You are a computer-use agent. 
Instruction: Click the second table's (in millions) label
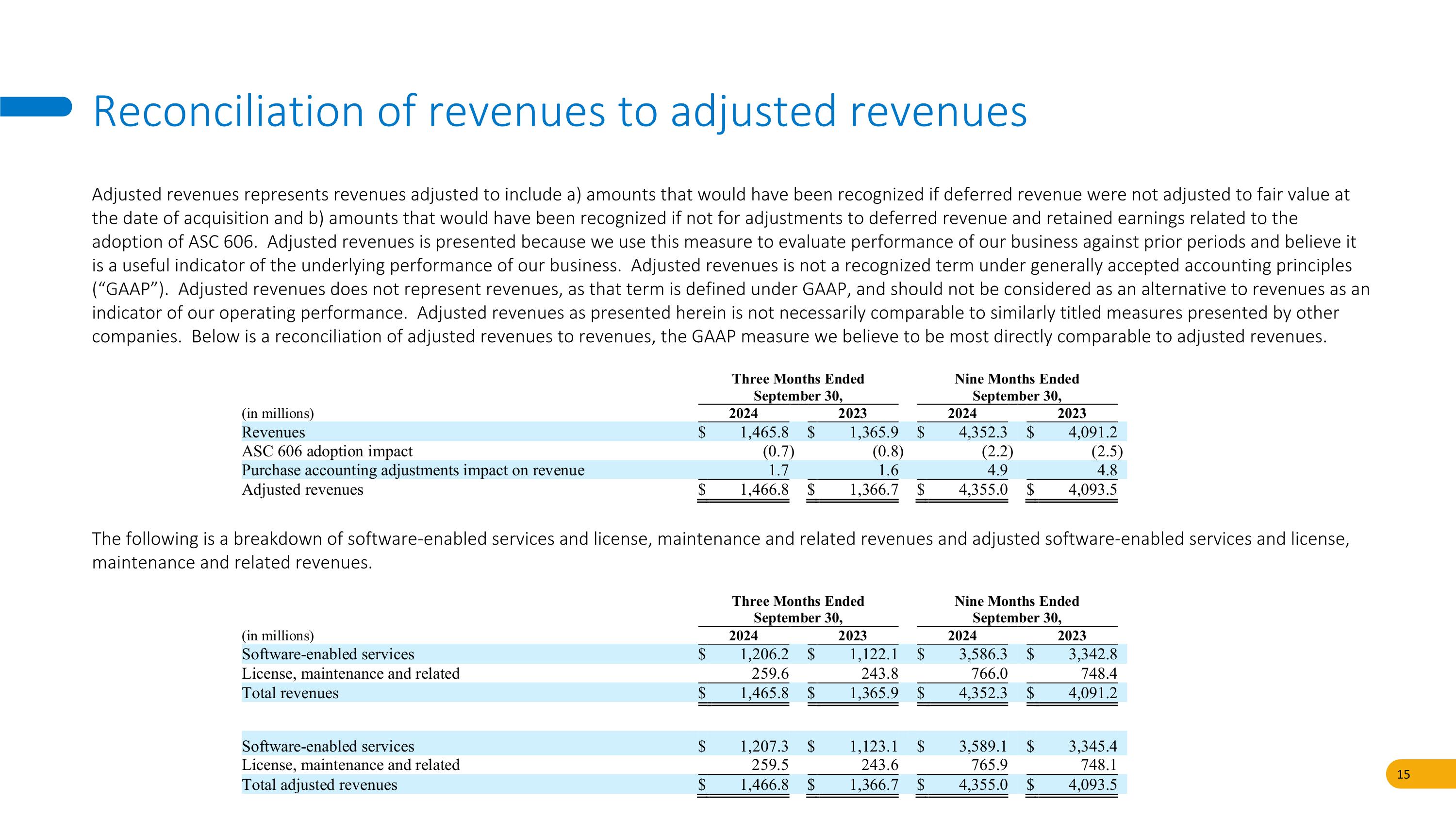point(278,636)
